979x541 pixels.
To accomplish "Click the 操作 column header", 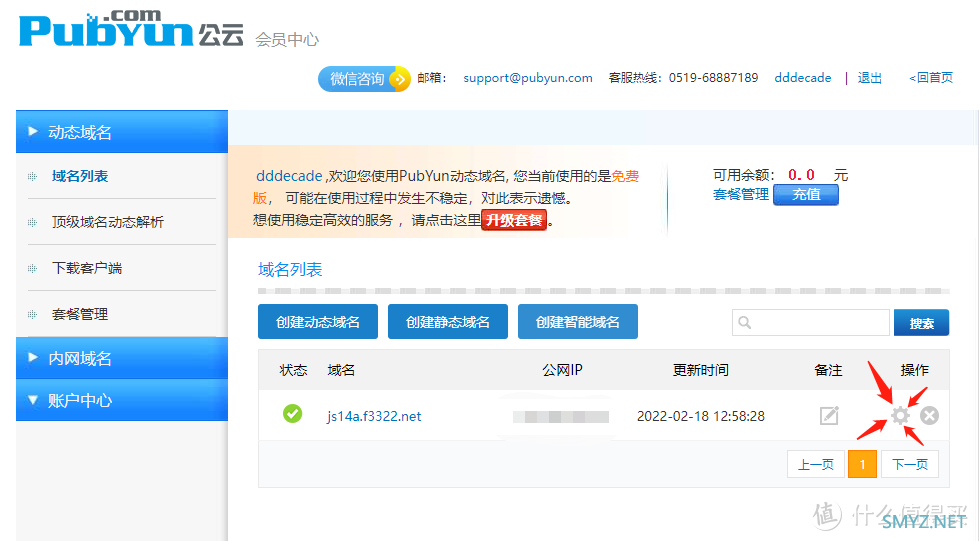I will tap(914, 370).
